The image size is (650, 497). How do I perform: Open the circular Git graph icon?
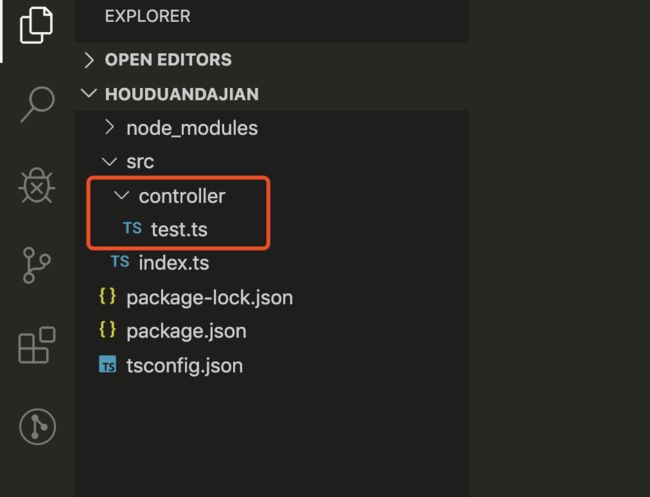click(x=37, y=427)
